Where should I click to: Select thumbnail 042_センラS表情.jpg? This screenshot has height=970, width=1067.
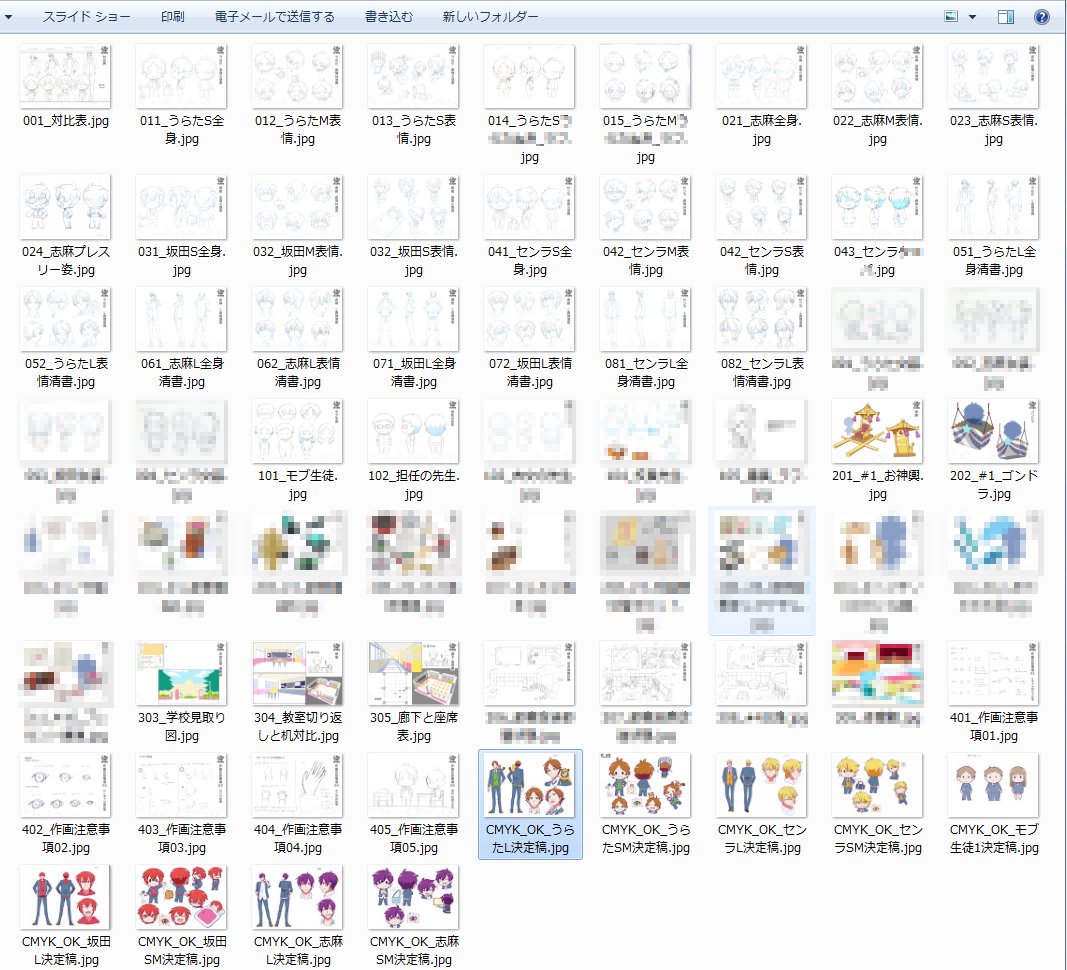[761, 208]
